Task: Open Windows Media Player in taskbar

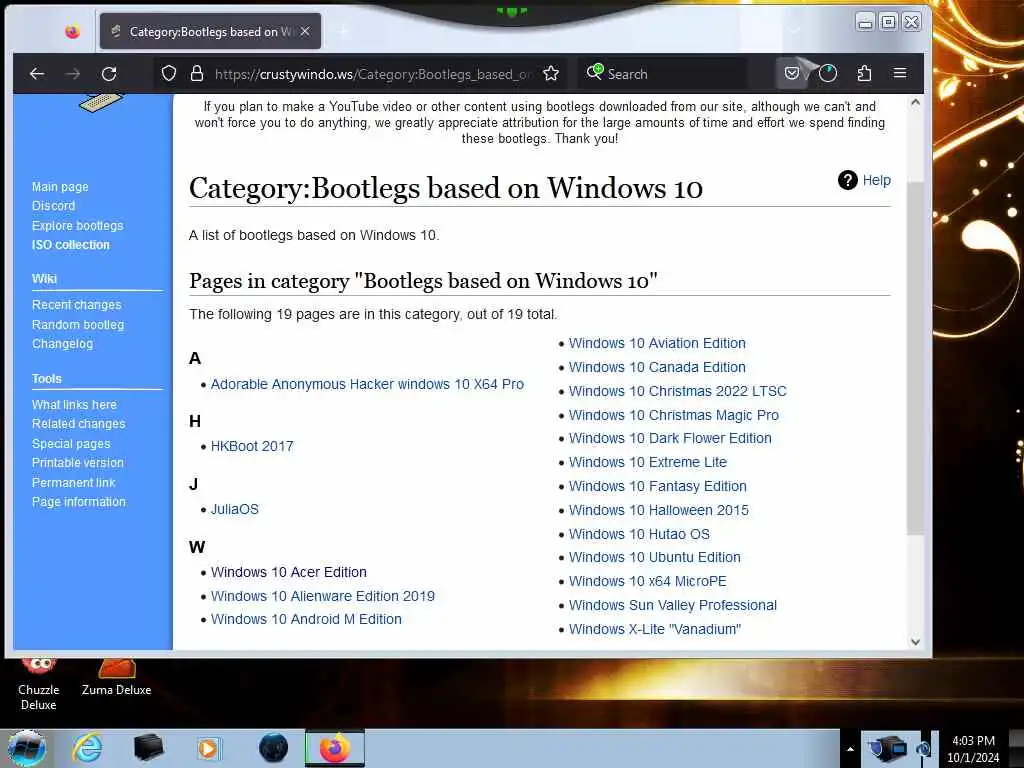Action: [209, 748]
